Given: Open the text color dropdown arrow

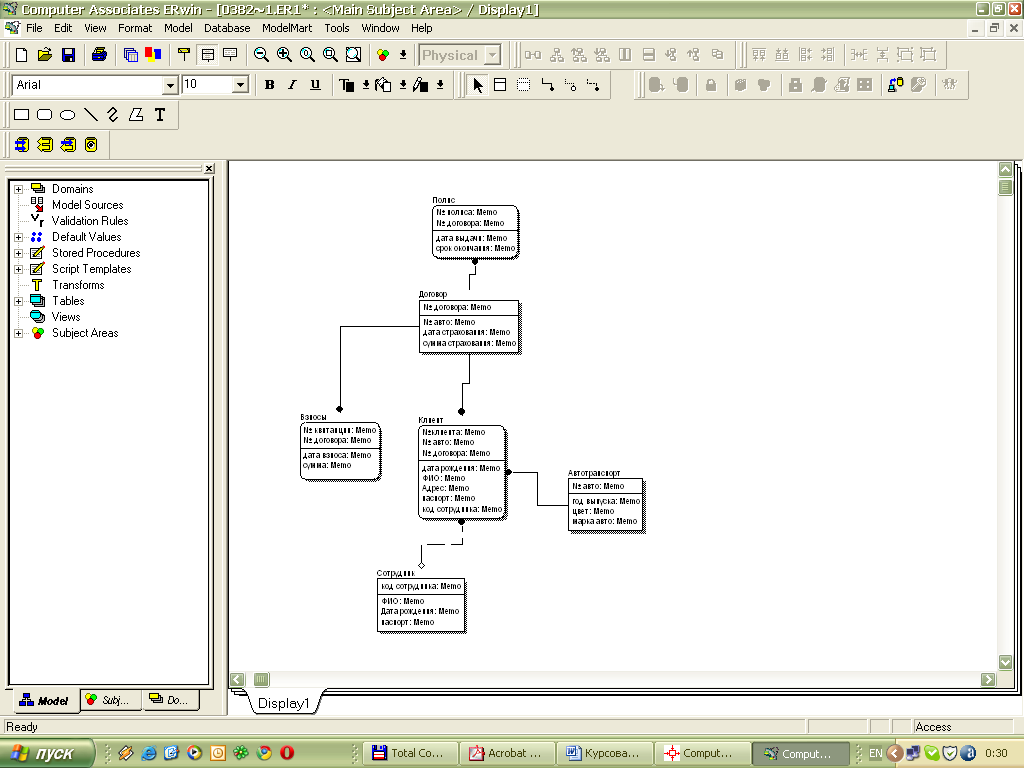Looking at the screenshot, I should point(366,85).
